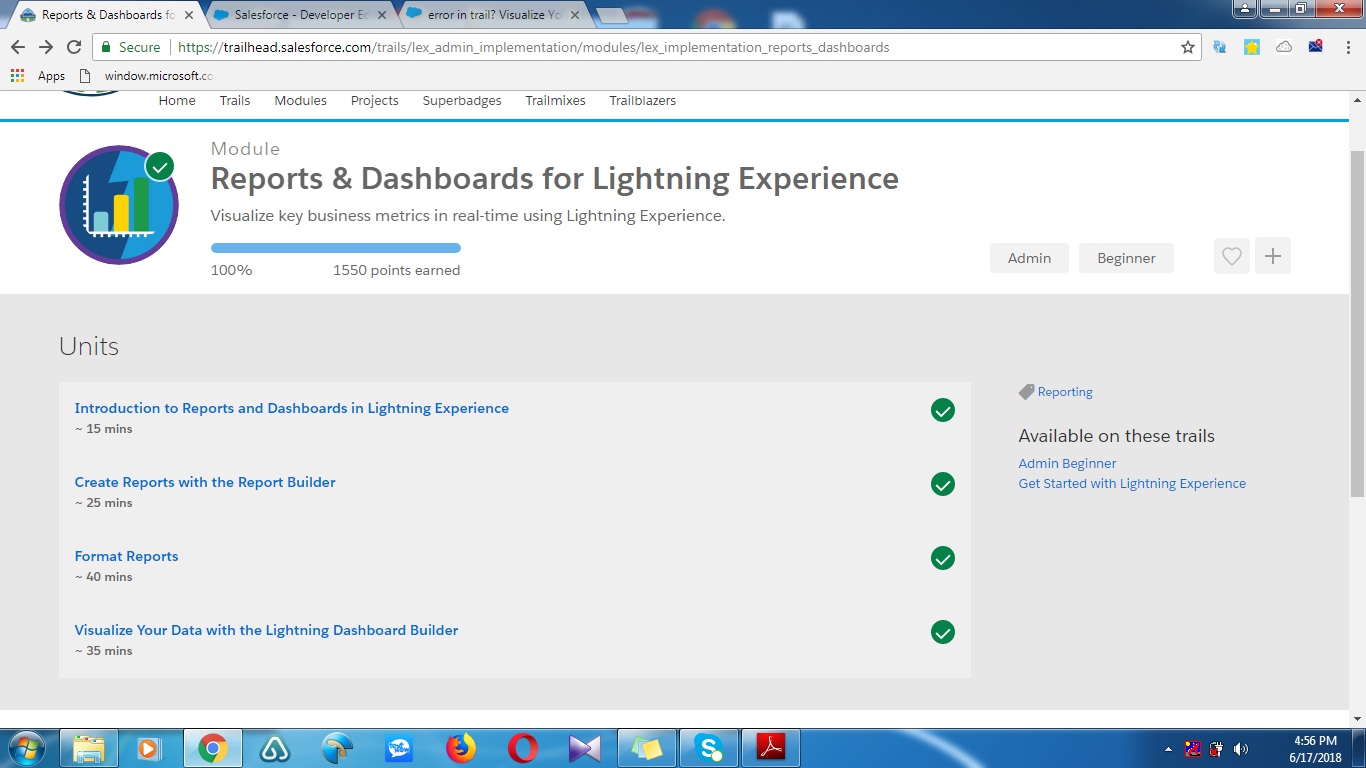Viewport: 1366px width, 768px height.
Task: Launch Skype from the taskbar
Action: (x=709, y=748)
